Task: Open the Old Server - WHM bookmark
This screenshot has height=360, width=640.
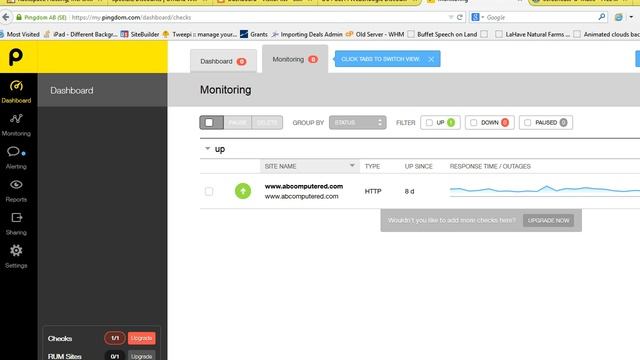Action: pyautogui.click(x=375, y=34)
